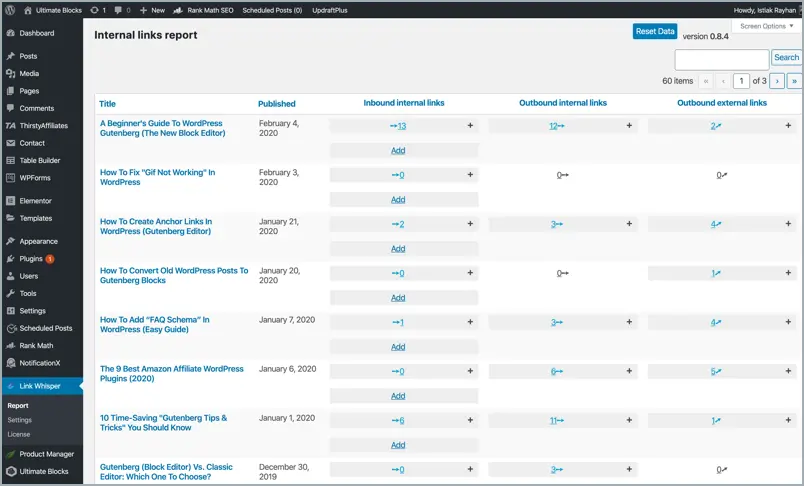Click the Reset Data button
Viewport: 804px width, 486px height.
[x=655, y=31]
